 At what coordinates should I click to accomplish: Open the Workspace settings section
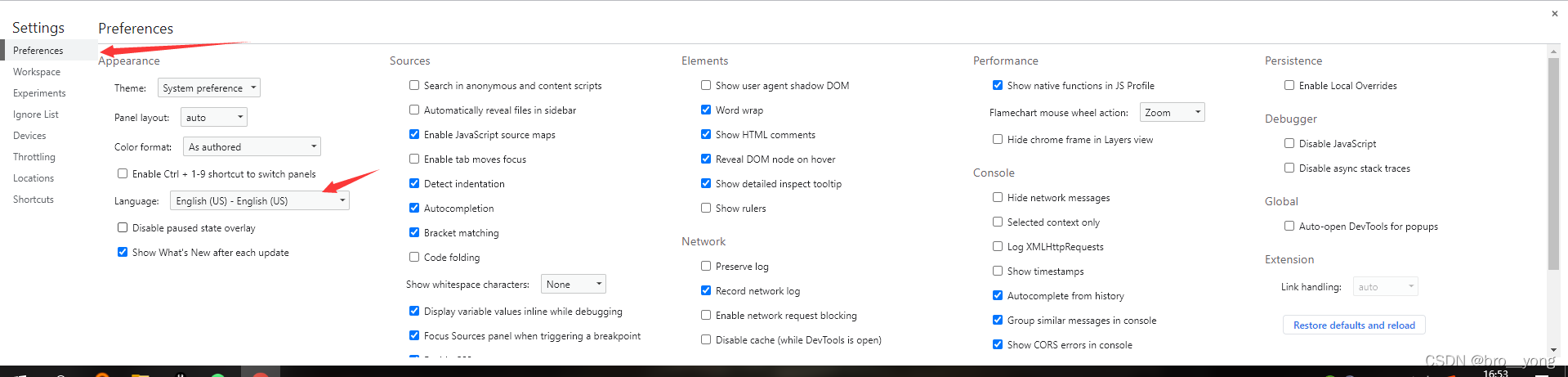(37, 72)
